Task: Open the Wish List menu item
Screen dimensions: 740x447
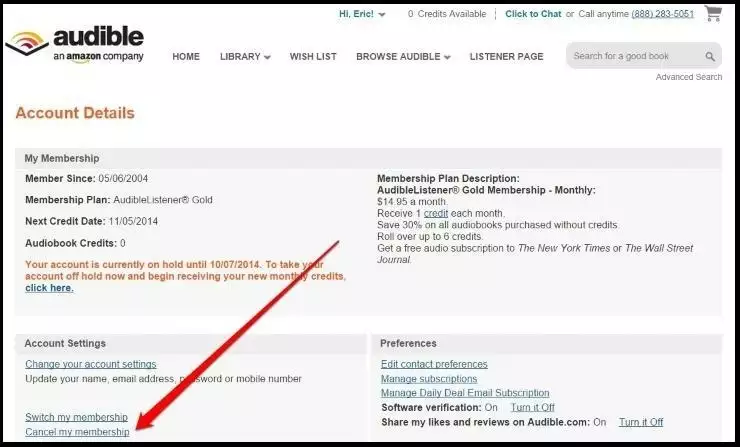Action: 313,57
